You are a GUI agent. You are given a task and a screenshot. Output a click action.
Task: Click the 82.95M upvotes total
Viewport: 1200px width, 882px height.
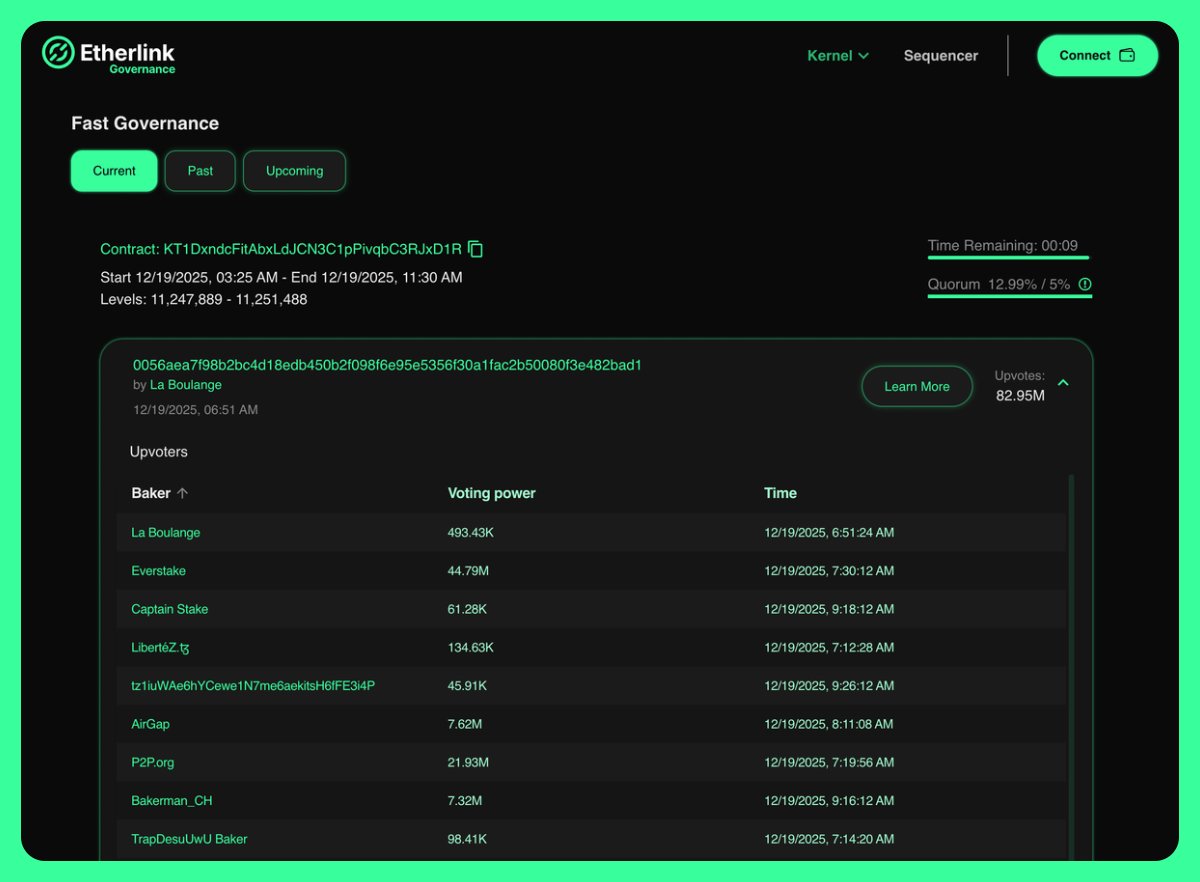pos(1020,396)
